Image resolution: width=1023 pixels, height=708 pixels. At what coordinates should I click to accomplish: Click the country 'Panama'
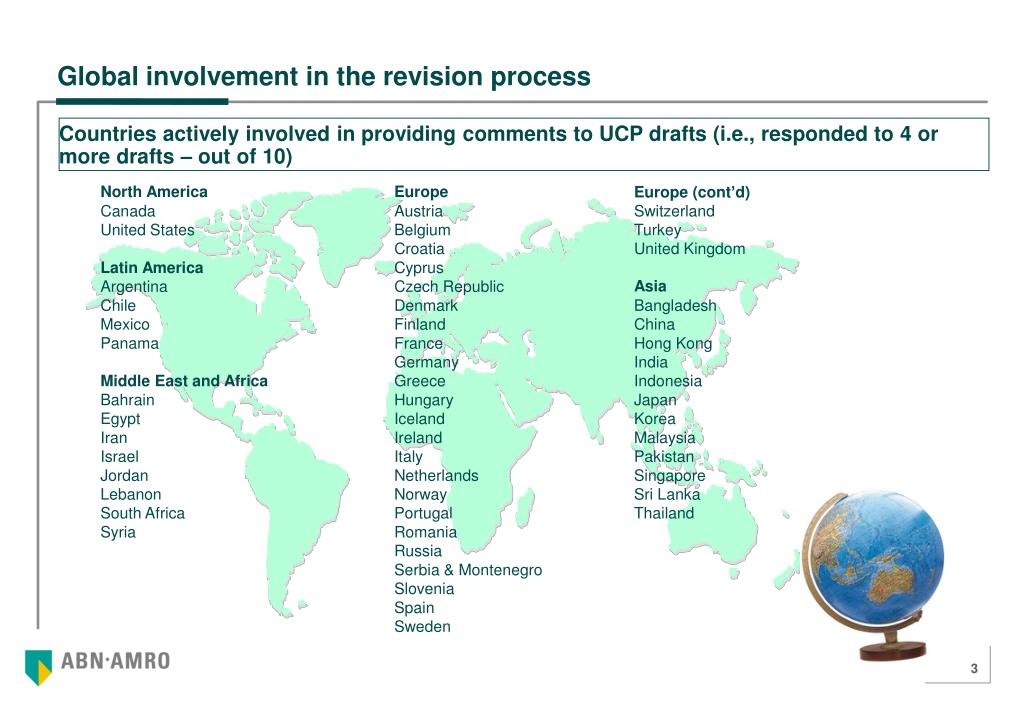pos(129,343)
